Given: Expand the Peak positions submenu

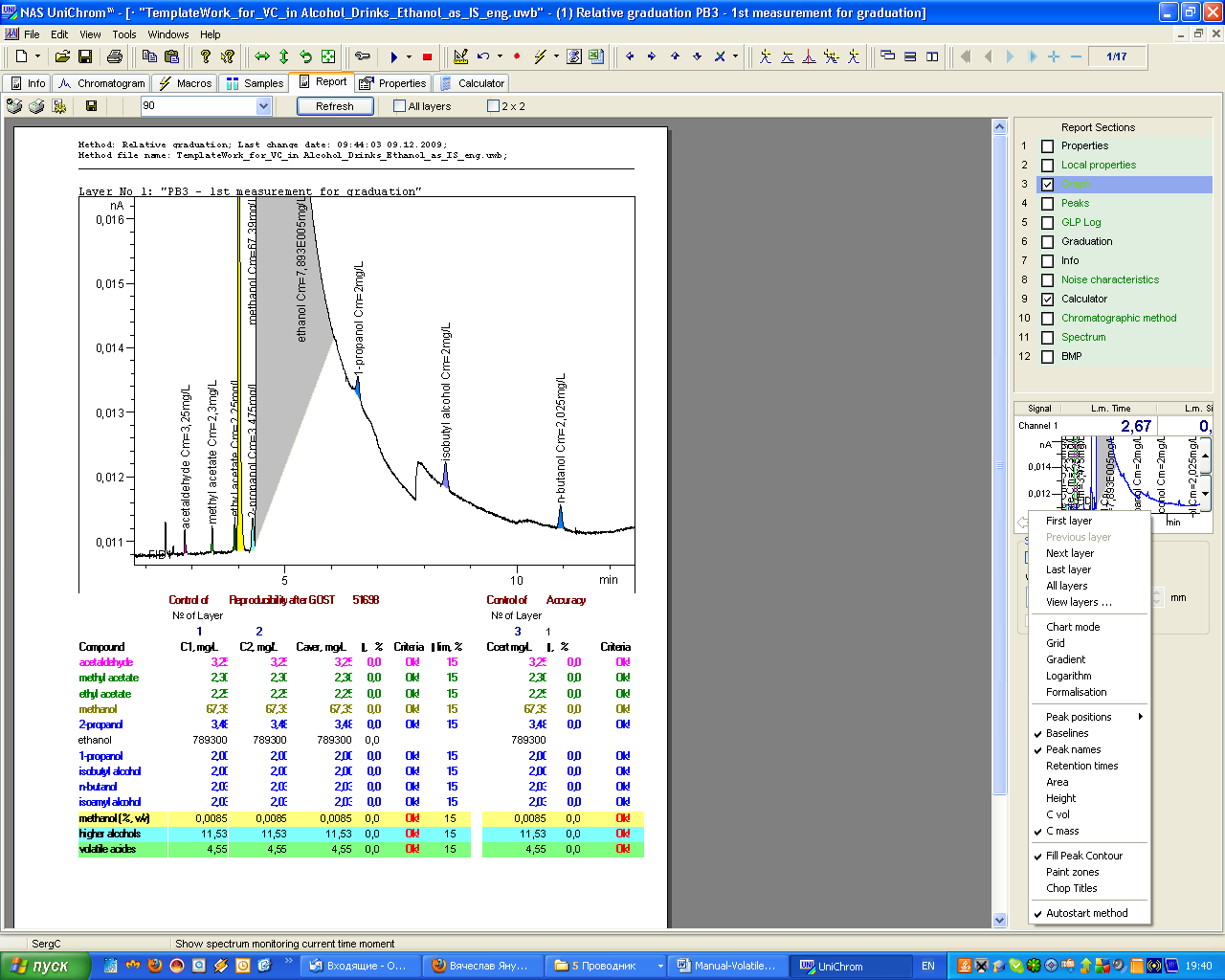Looking at the screenshot, I should point(1089,717).
